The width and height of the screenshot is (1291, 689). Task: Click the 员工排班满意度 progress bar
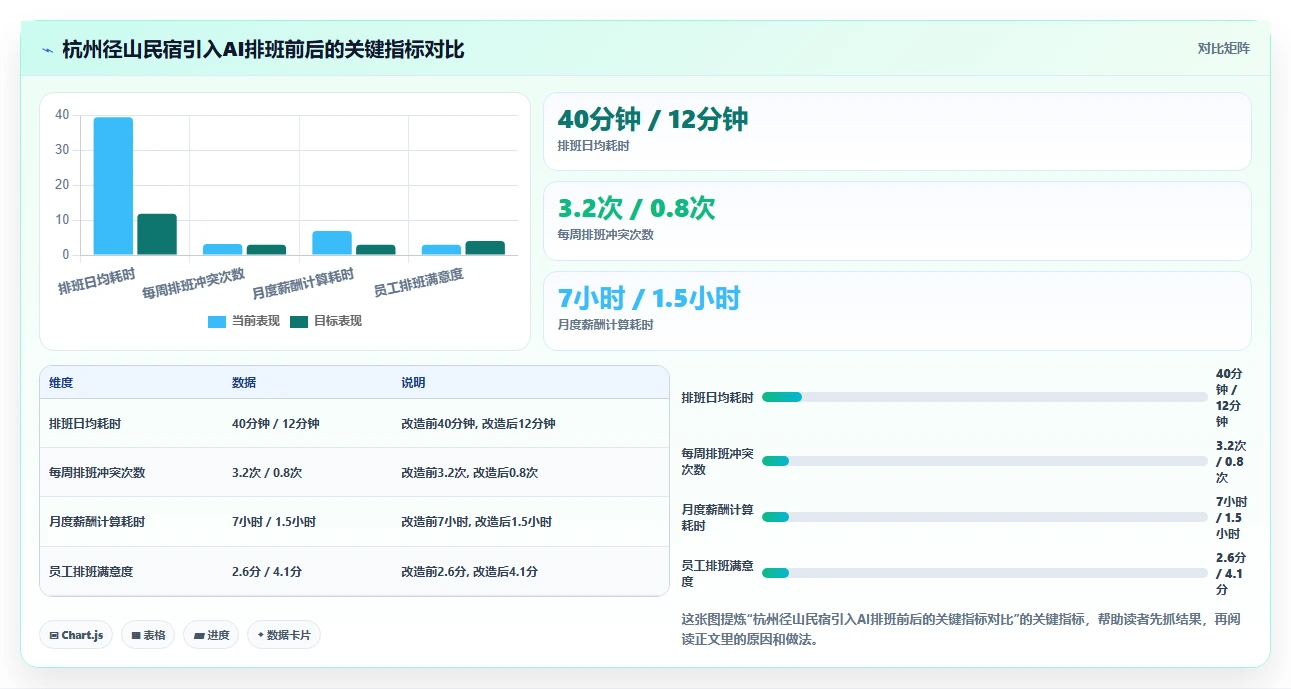(x=985, y=573)
